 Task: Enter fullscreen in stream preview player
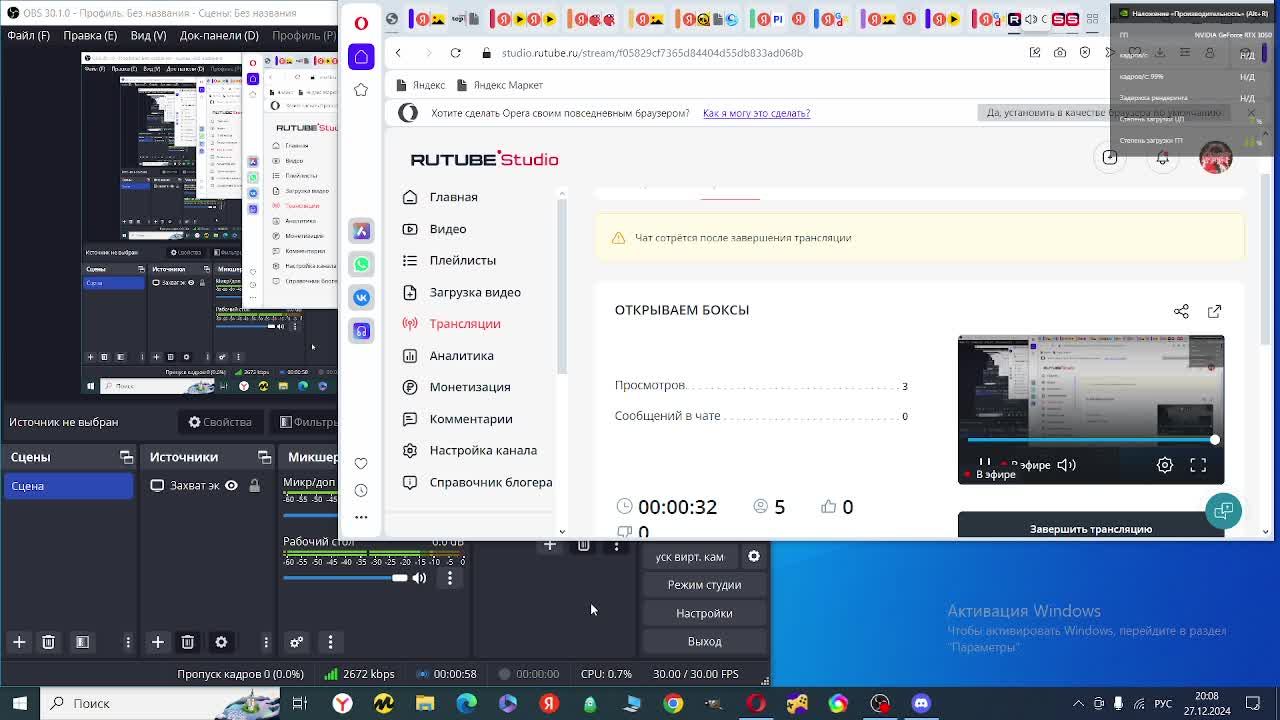(x=1198, y=465)
